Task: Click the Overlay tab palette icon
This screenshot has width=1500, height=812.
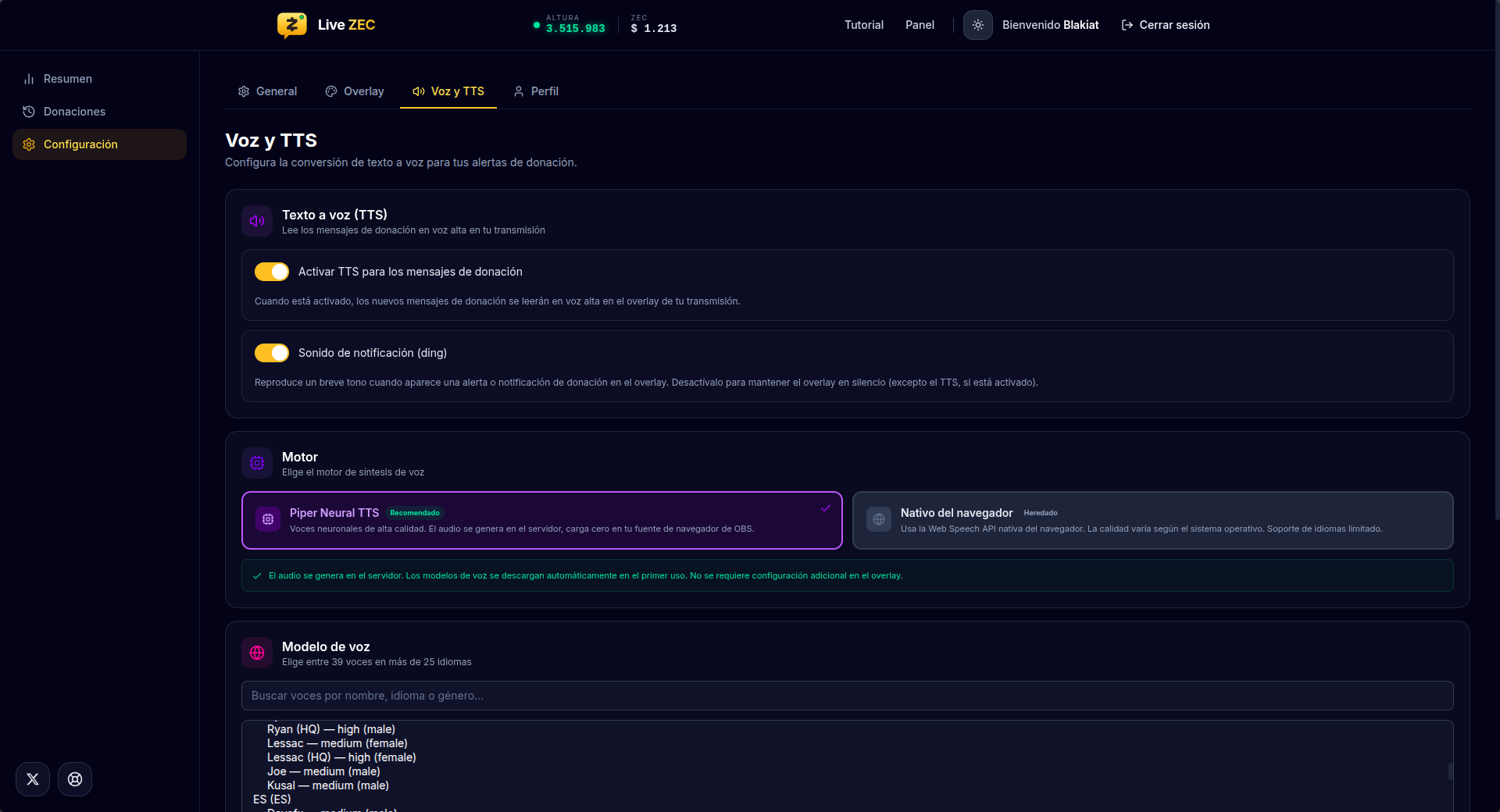Action: pos(331,91)
